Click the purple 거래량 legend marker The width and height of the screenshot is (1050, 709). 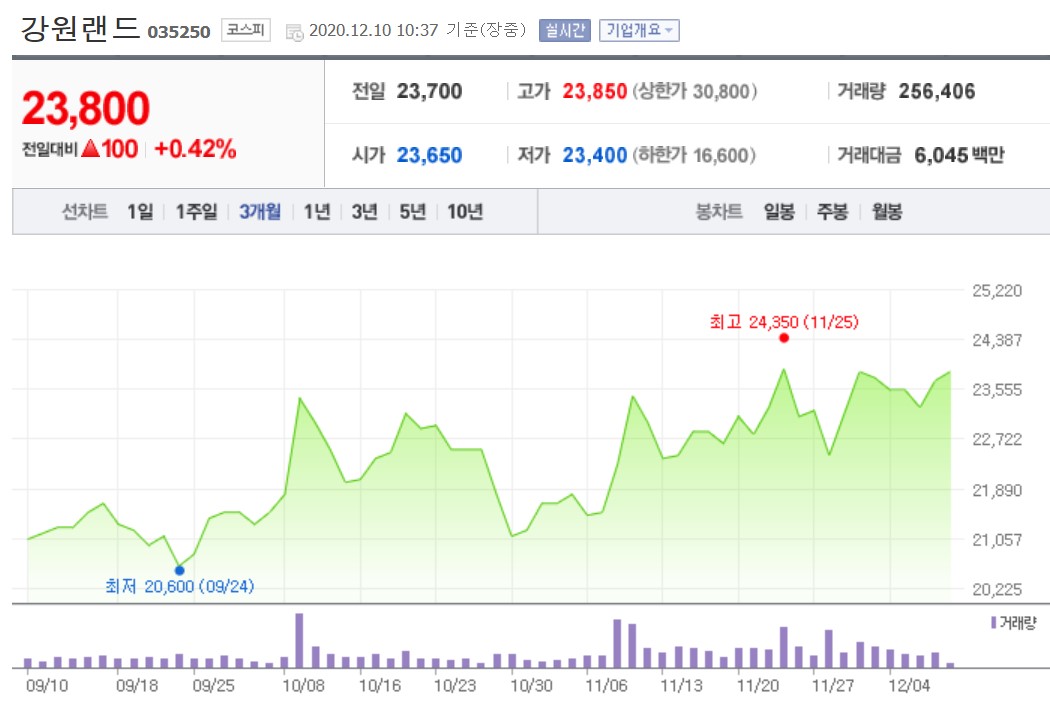(x=993, y=623)
